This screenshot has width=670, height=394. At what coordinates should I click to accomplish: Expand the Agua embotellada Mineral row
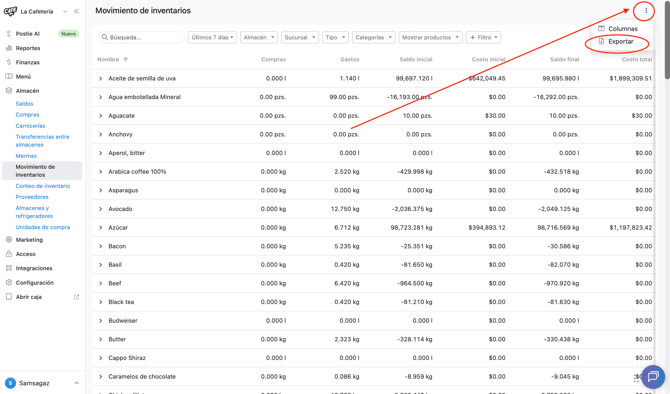coord(100,97)
